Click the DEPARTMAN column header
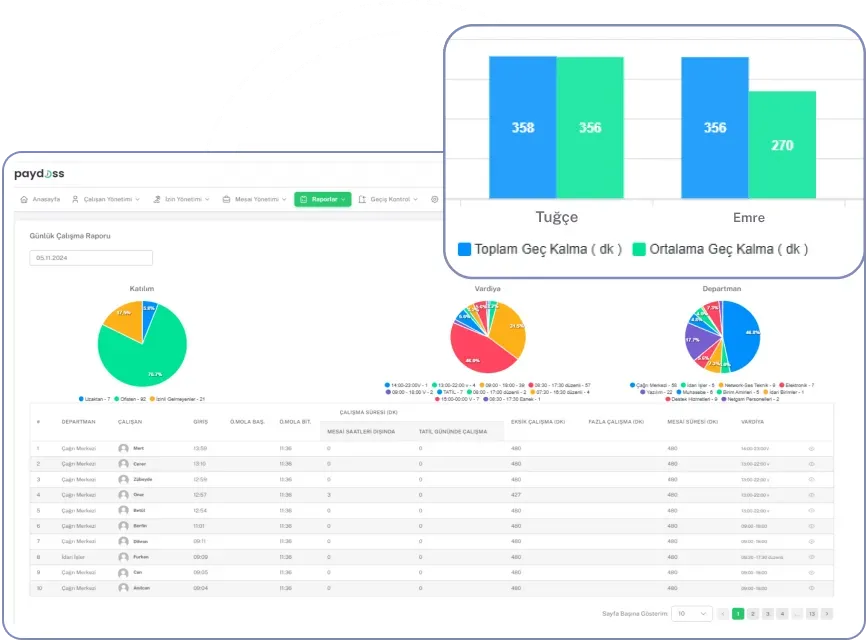This screenshot has width=868, height=642. click(79, 422)
